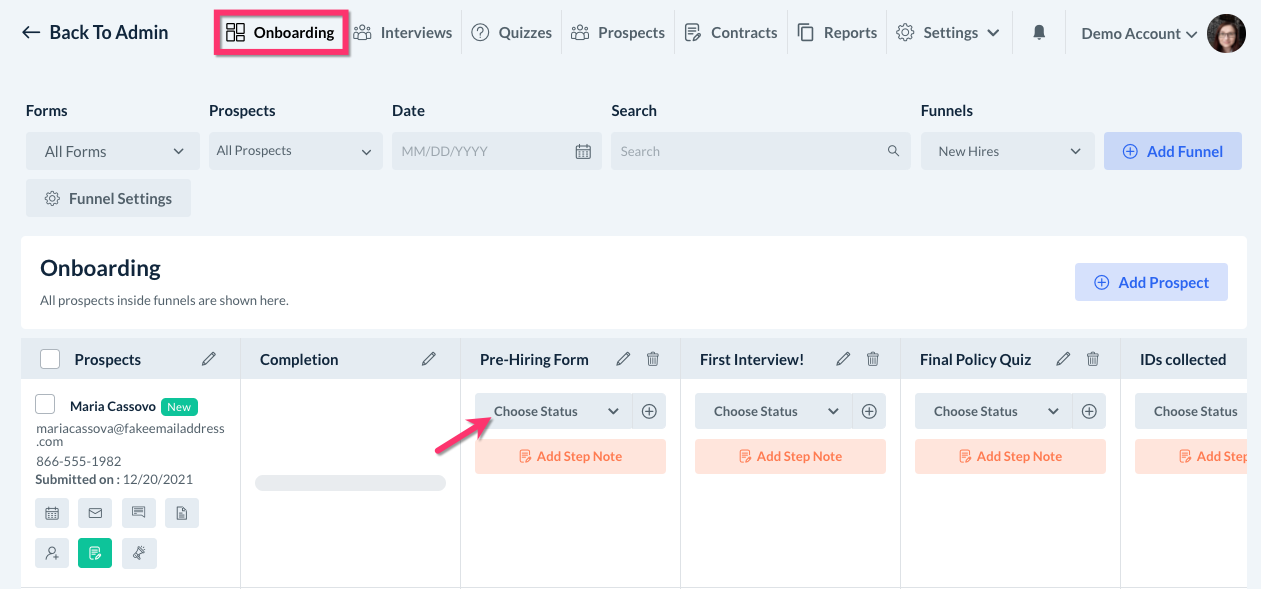Open notifications bell icon
The width and height of the screenshot is (1261, 589).
tap(1039, 33)
